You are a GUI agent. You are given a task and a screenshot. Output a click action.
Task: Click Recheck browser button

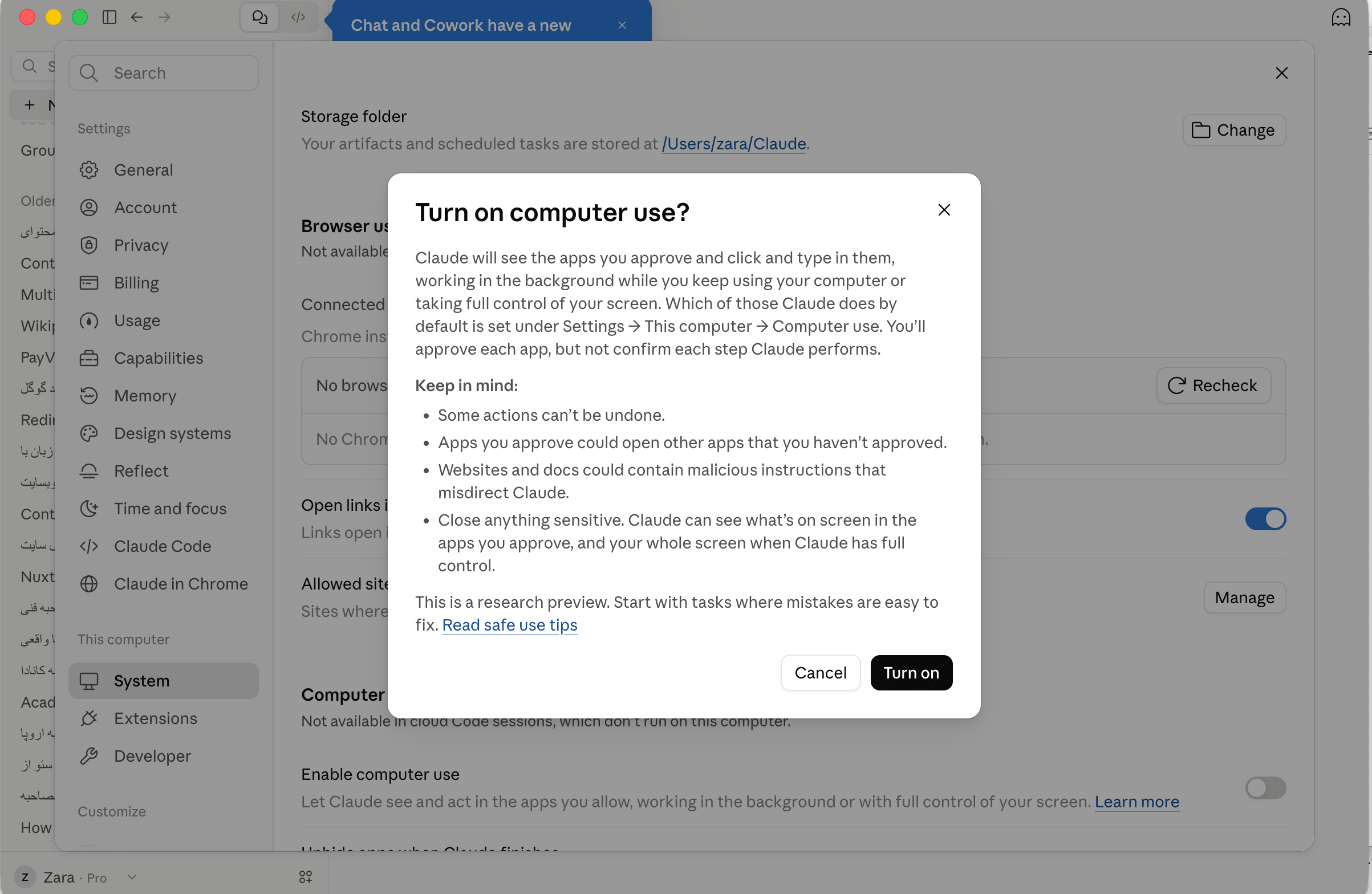(x=1213, y=385)
